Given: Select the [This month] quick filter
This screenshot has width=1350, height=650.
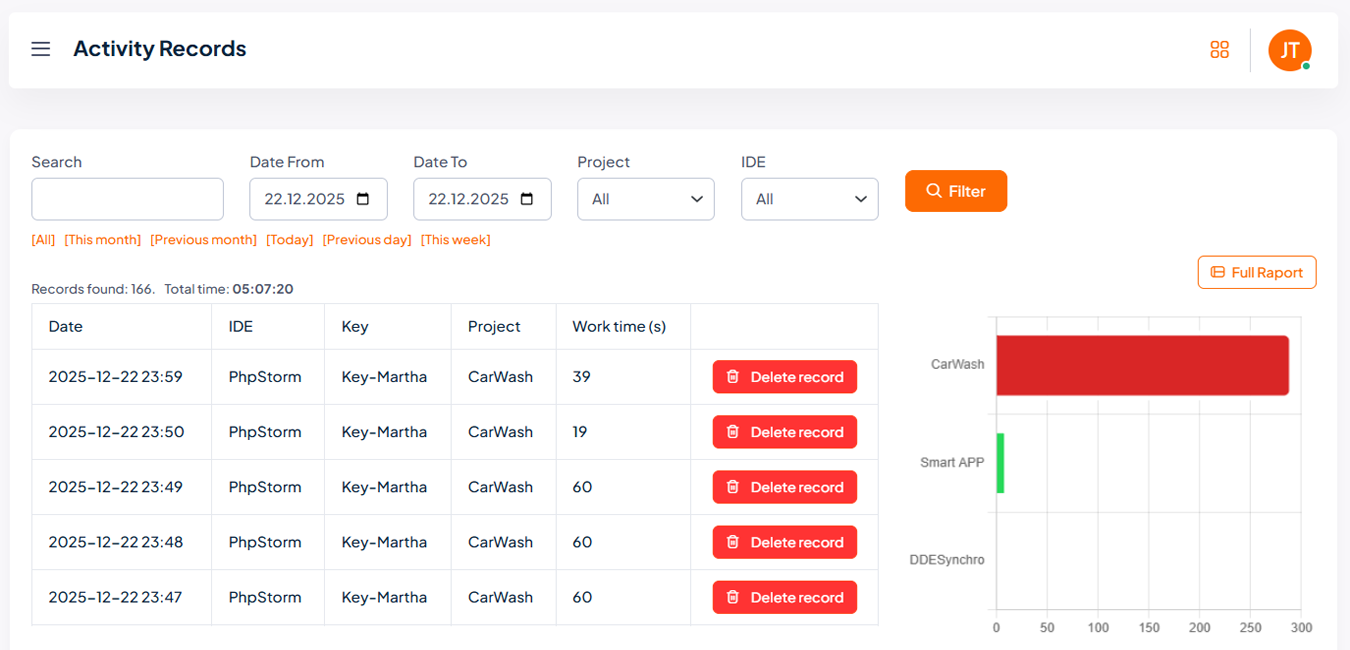Looking at the screenshot, I should pos(102,240).
